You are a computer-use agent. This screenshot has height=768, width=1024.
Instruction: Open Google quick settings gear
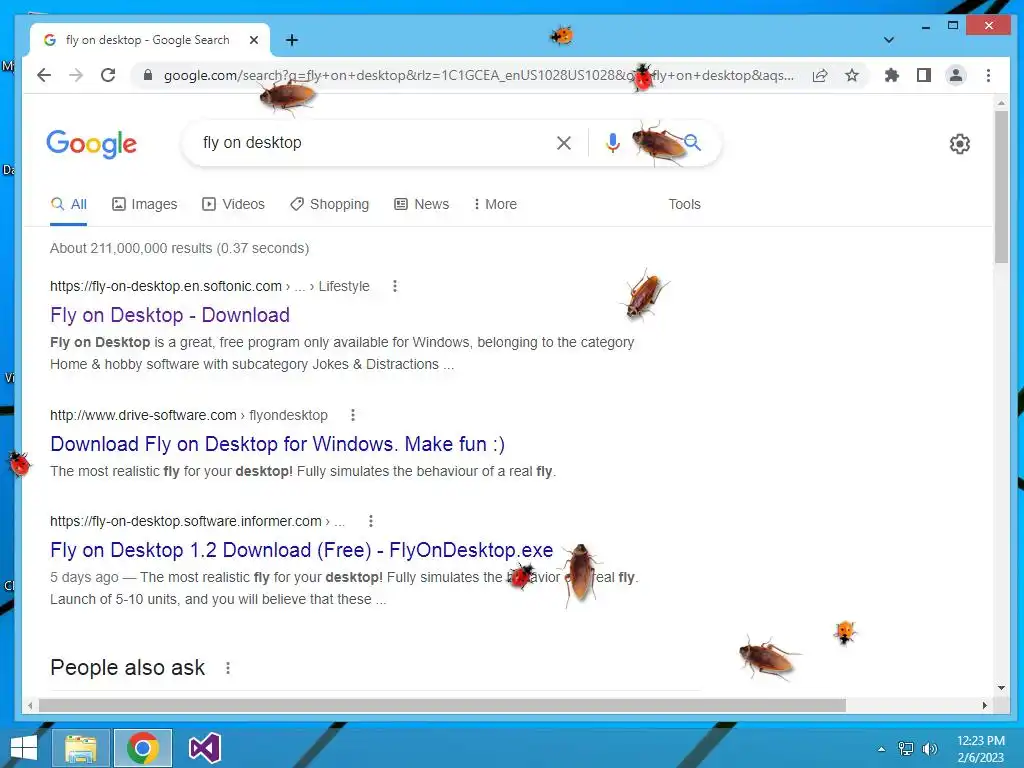click(959, 144)
